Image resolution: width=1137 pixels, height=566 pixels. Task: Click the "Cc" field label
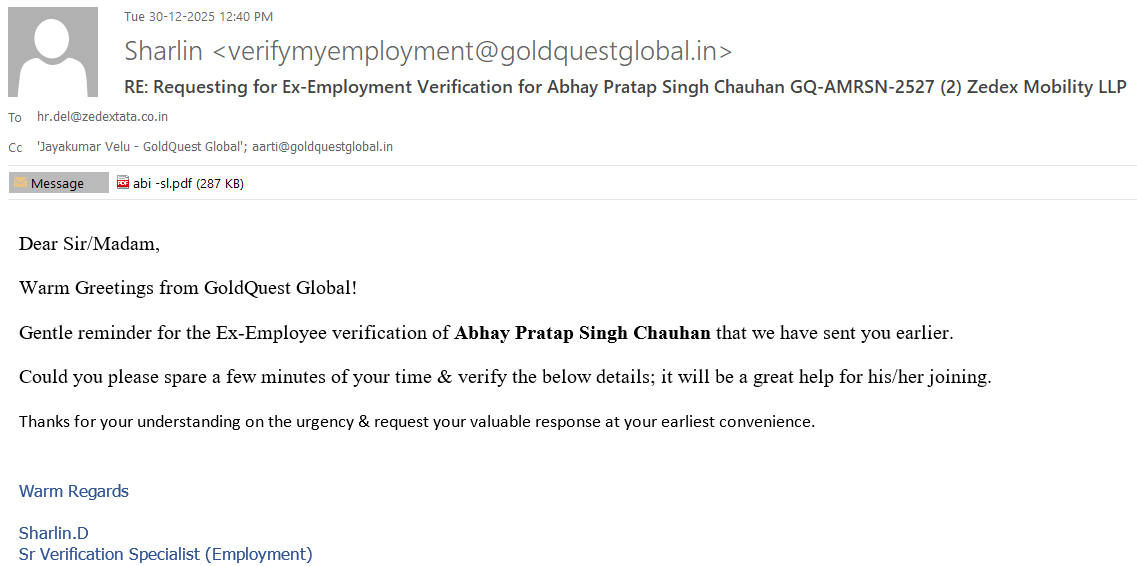15,148
